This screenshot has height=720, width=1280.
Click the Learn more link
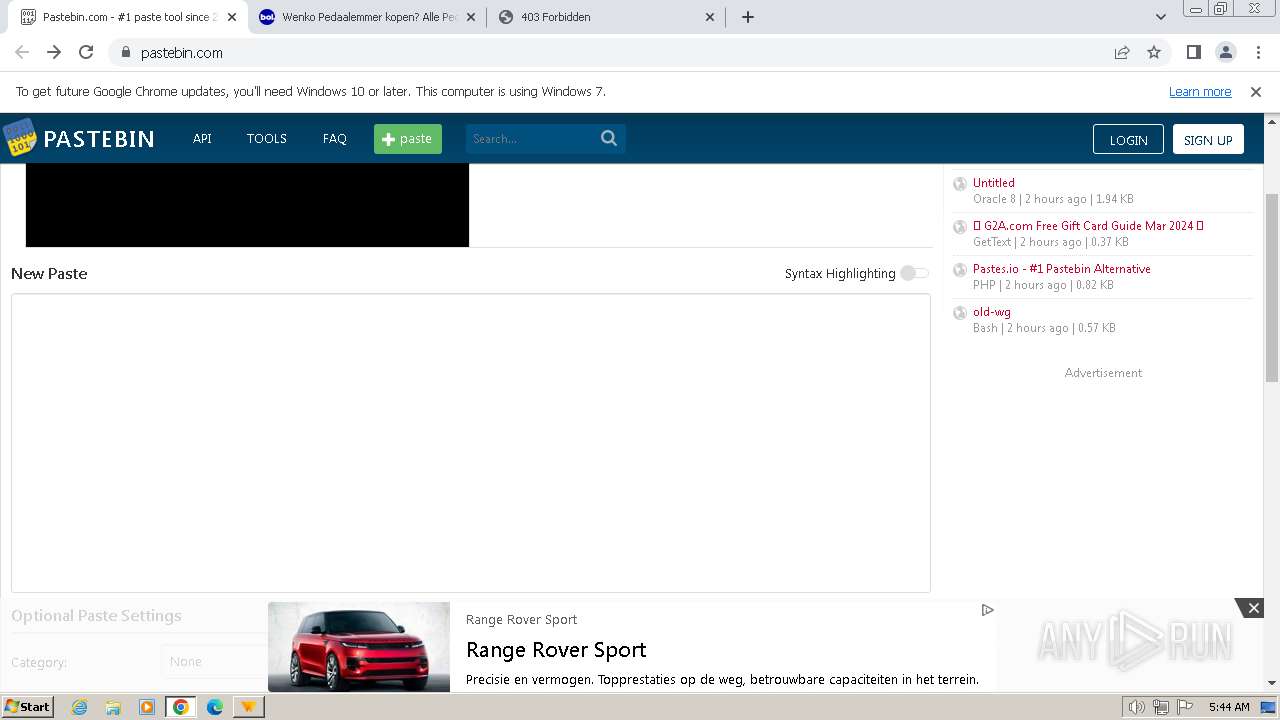1200,91
